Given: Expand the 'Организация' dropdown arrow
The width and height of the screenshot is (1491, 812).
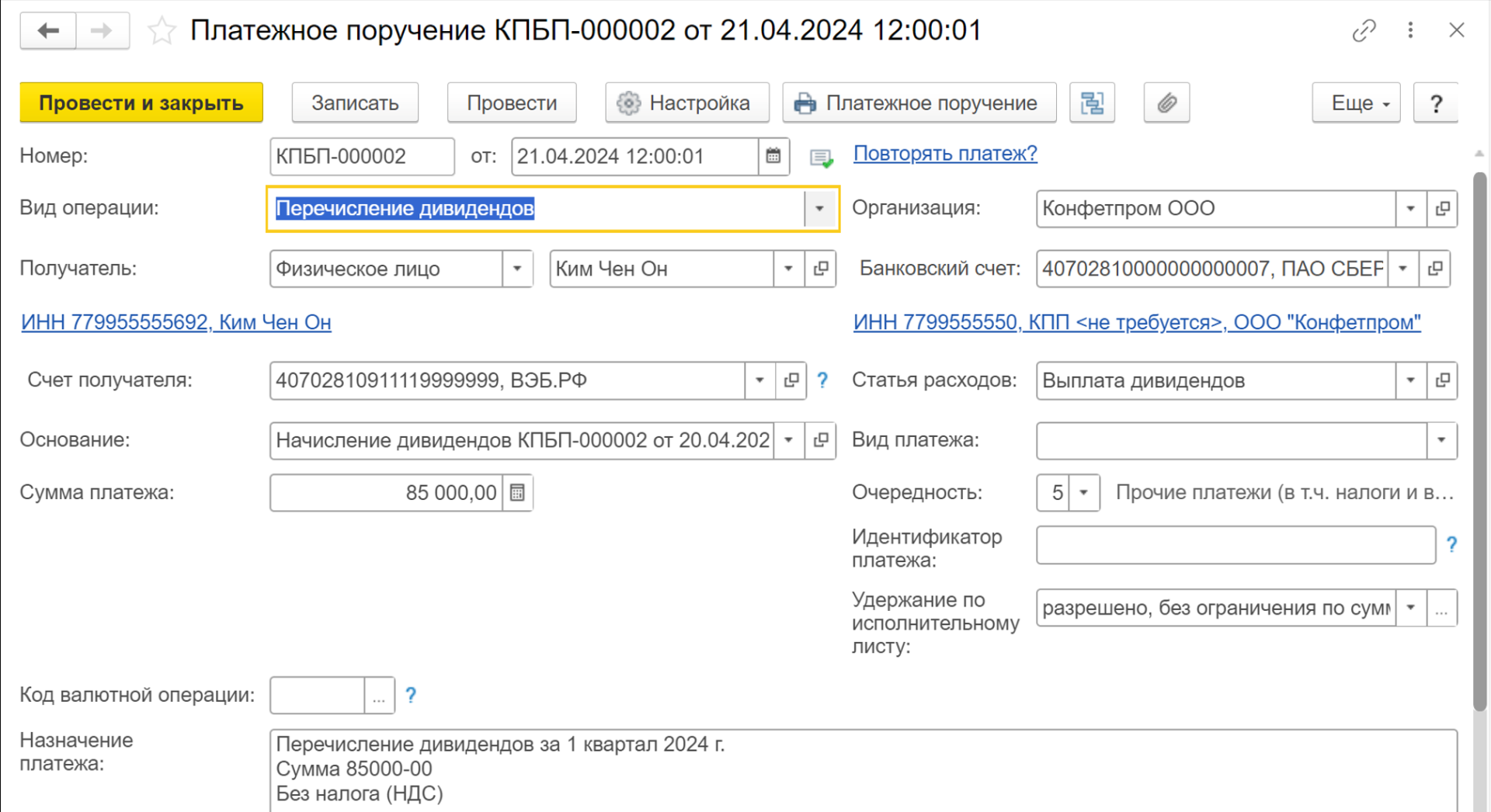Looking at the screenshot, I should [x=1410, y=208].
